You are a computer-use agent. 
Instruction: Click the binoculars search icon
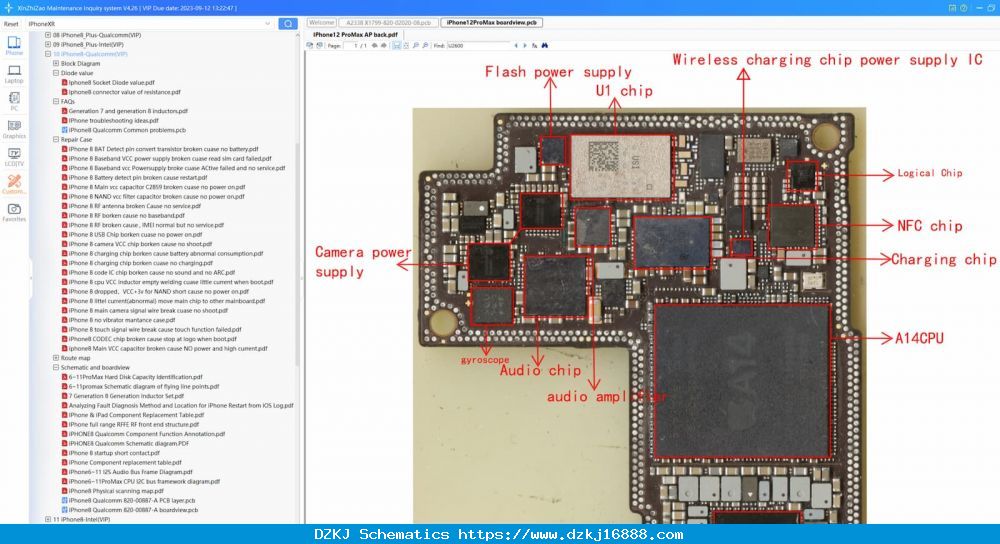pyautogui.click(x=545, y=46)
